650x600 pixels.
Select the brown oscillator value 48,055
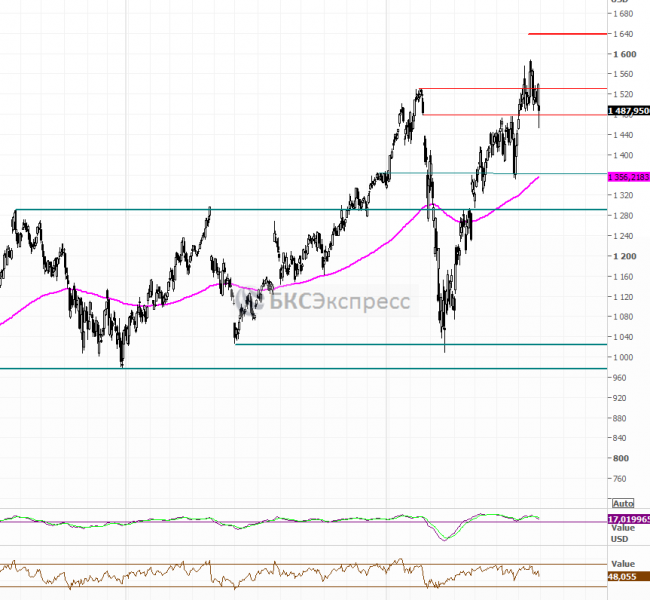[x=624, y=577]
